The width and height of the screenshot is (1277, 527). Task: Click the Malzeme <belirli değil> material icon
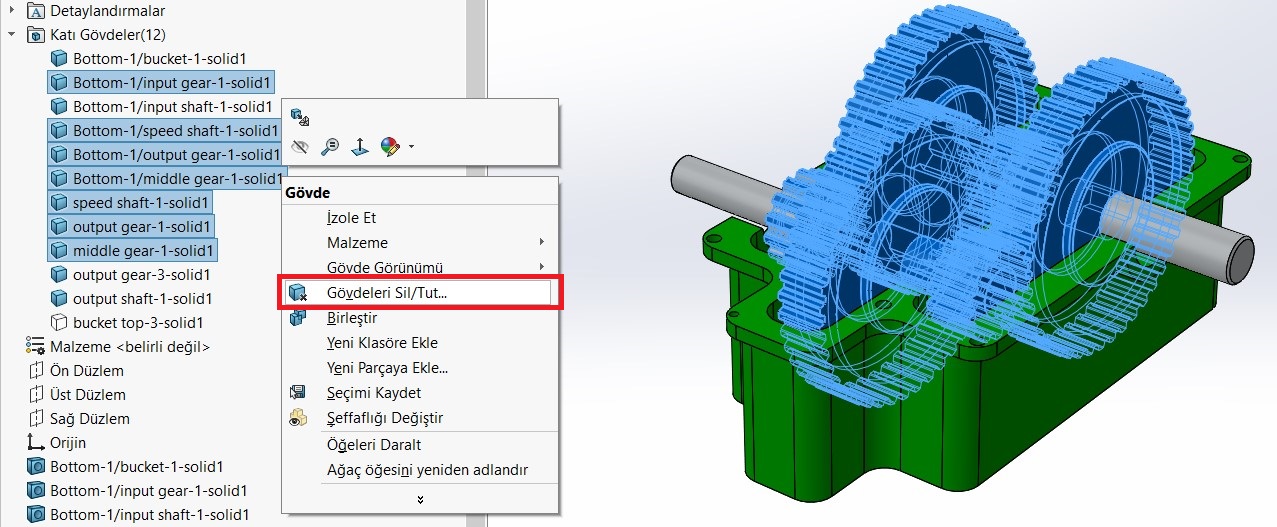pyautogui.click(x=35, y=346)
